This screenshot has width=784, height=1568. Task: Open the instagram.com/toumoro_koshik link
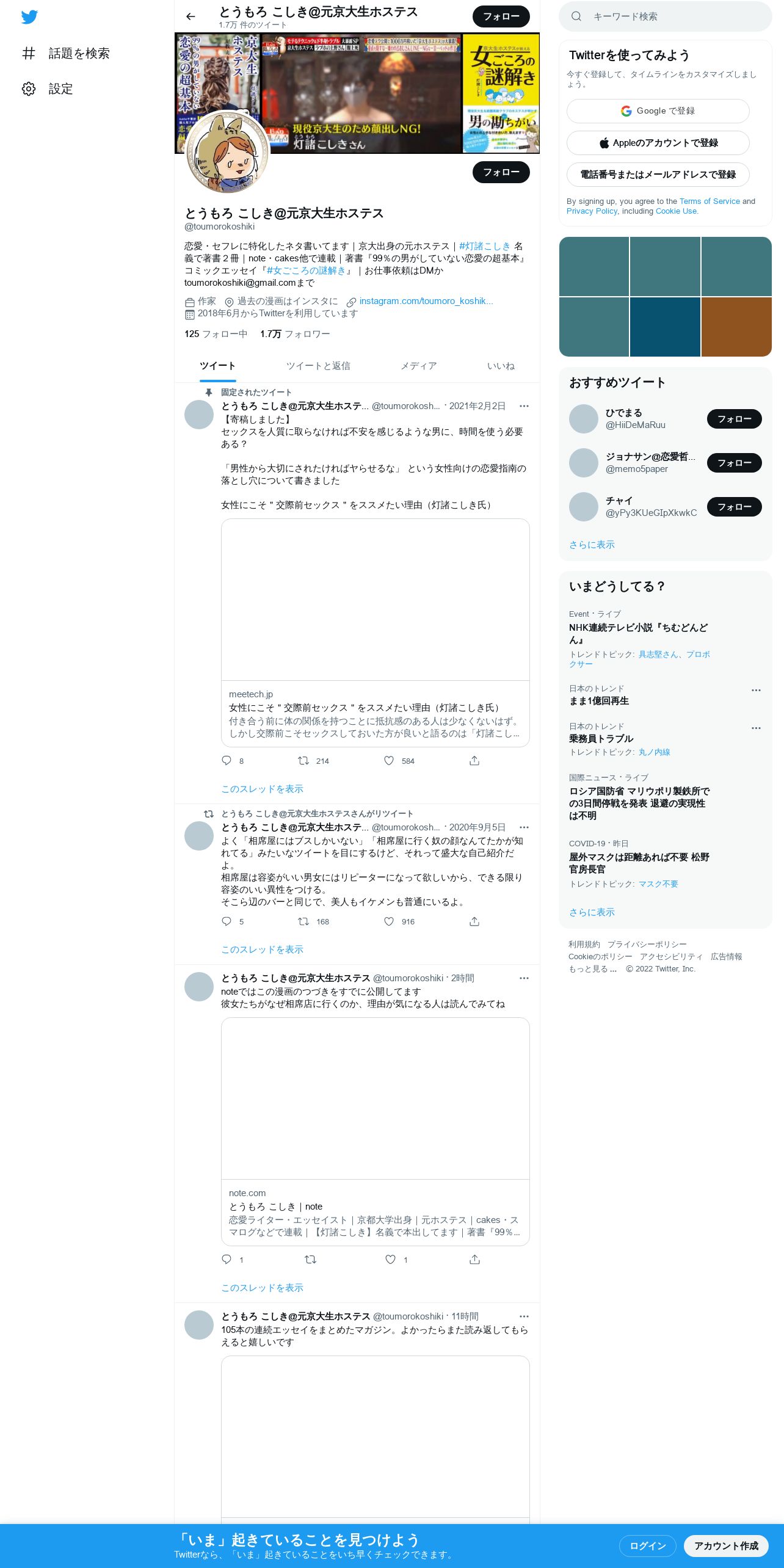pyautogui.click(x=426, y=301)
